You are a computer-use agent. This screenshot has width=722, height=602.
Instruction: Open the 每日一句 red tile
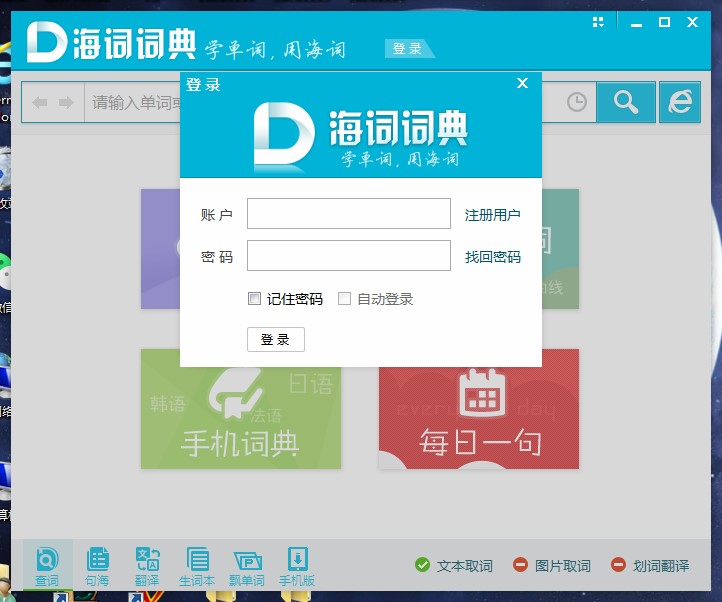(479, 418)
